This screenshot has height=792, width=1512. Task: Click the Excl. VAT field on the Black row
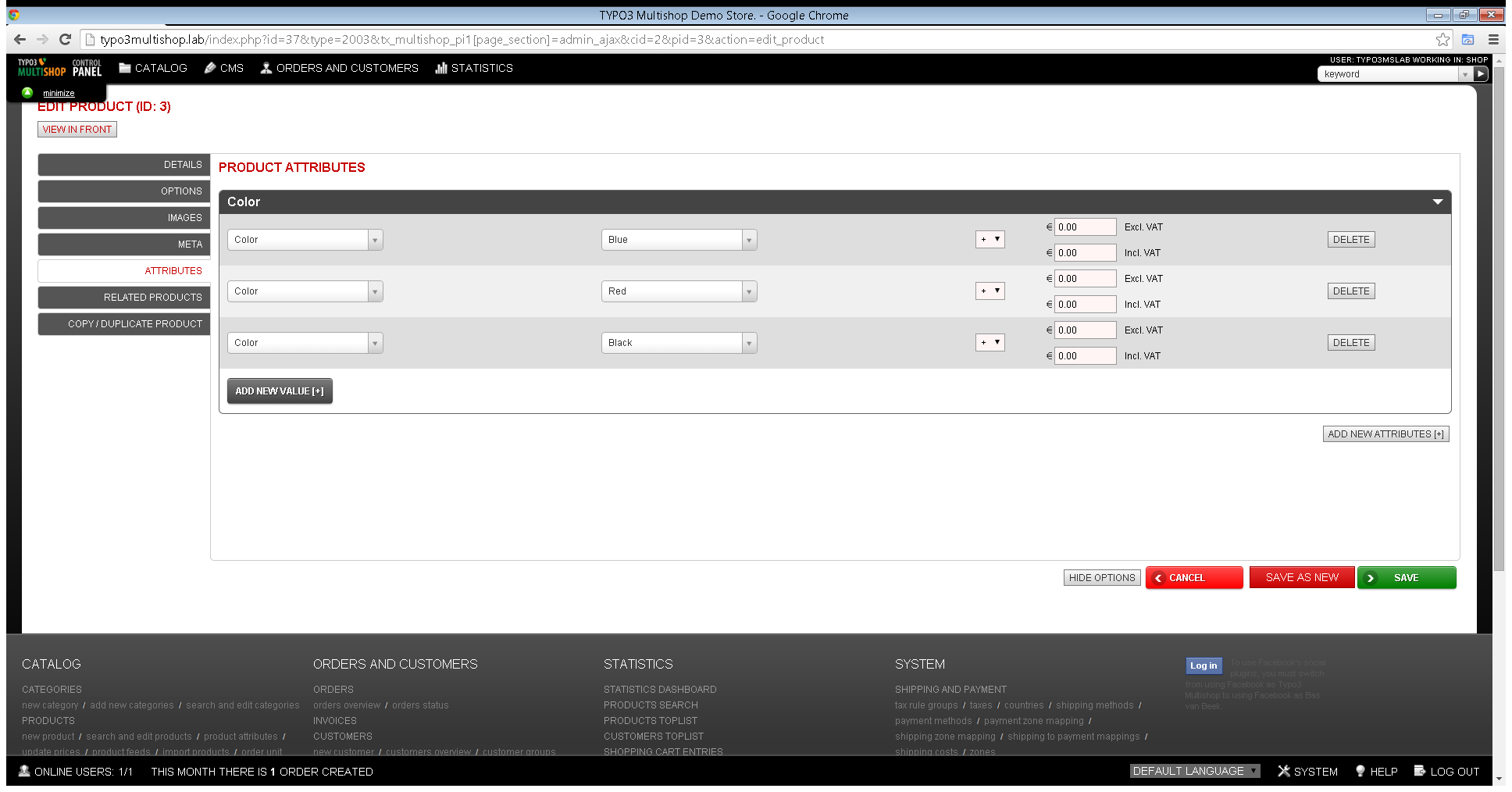click(1085, 330)
